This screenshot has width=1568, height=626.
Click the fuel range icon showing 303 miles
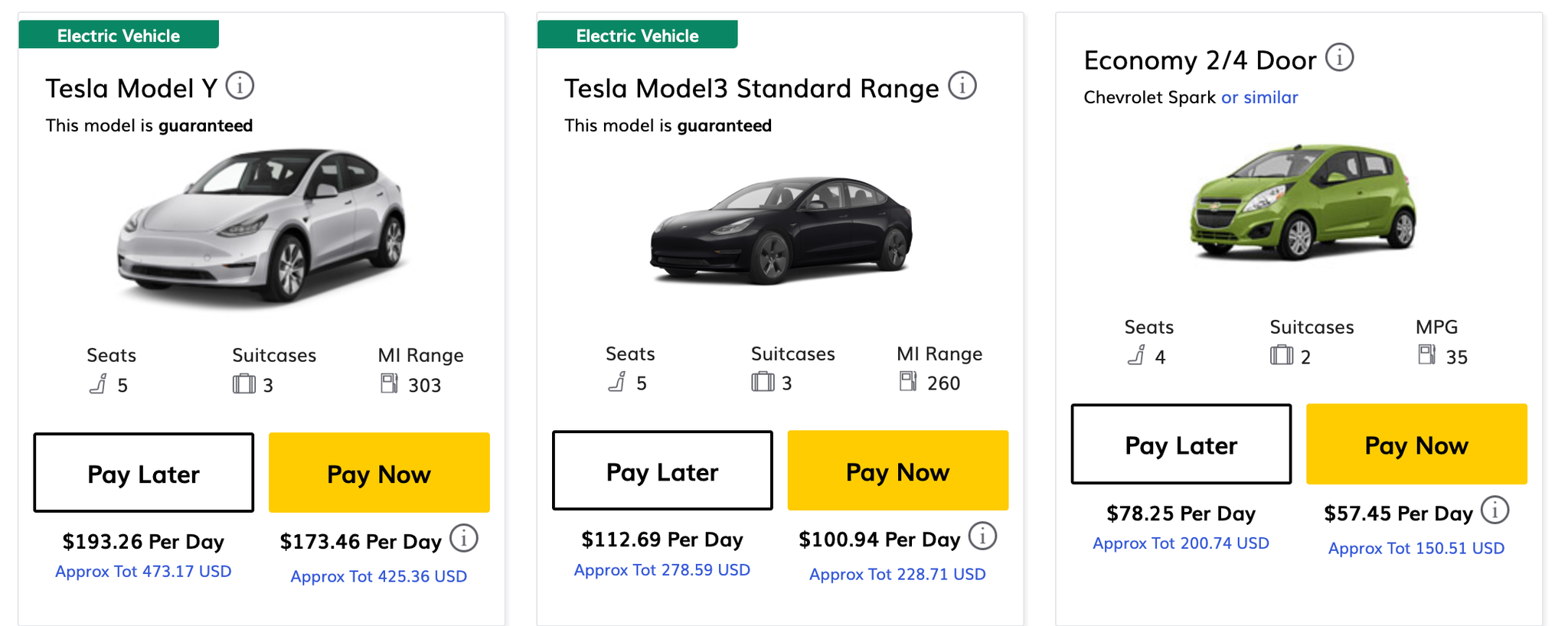(388, 384)
